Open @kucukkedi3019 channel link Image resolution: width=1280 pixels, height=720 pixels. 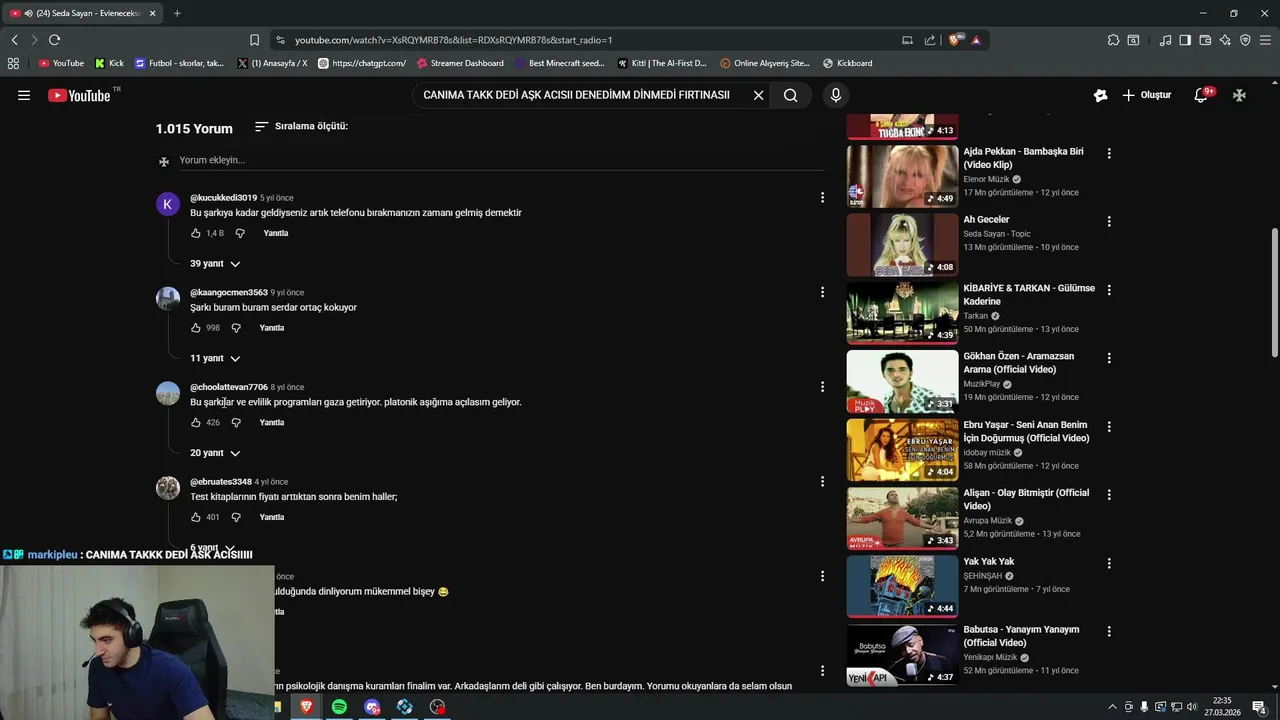[223, 198]
